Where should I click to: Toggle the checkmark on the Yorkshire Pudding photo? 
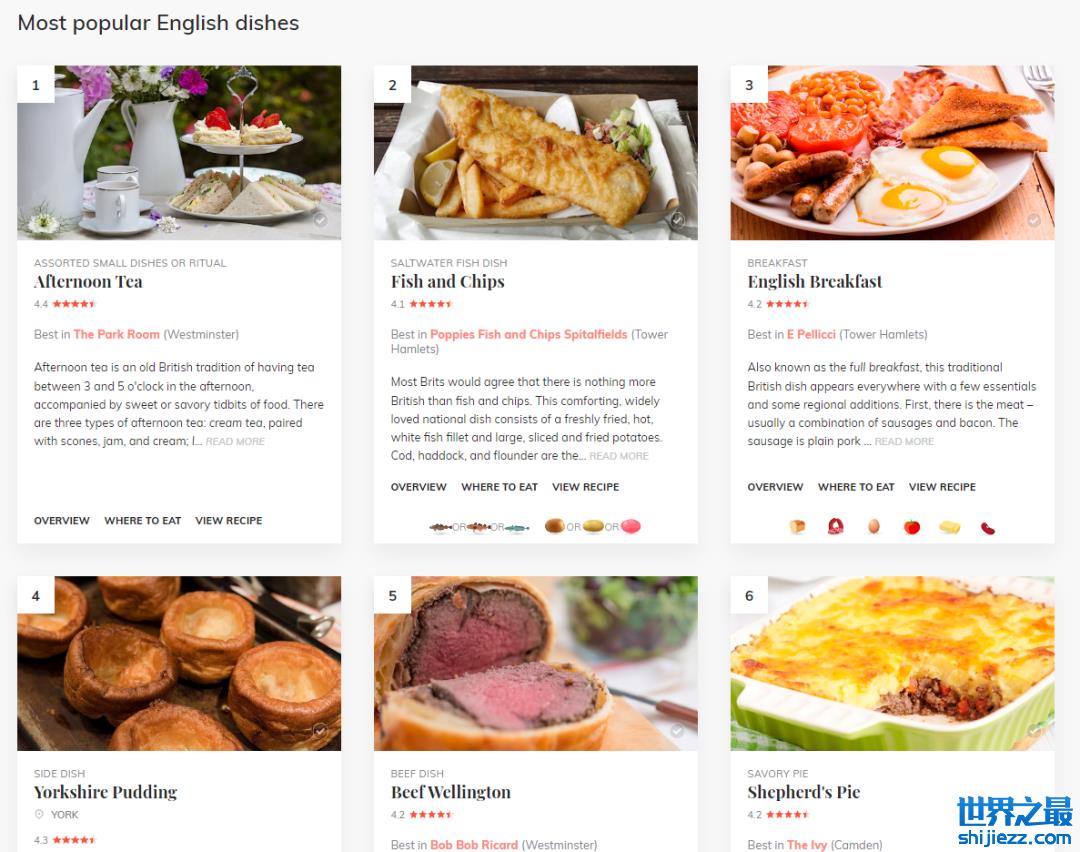click(x=320, y=731)
